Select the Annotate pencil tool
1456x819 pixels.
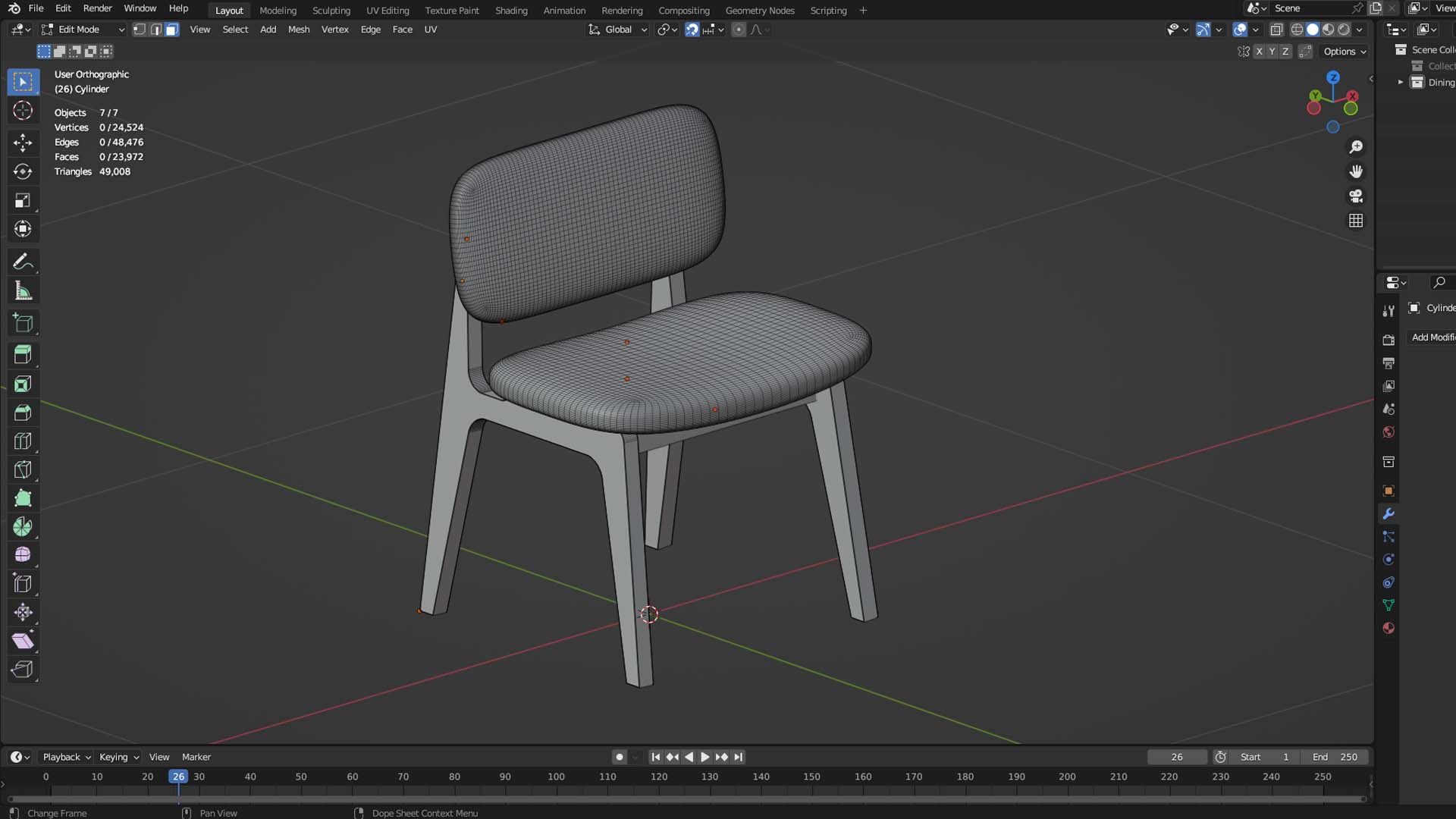23,262
